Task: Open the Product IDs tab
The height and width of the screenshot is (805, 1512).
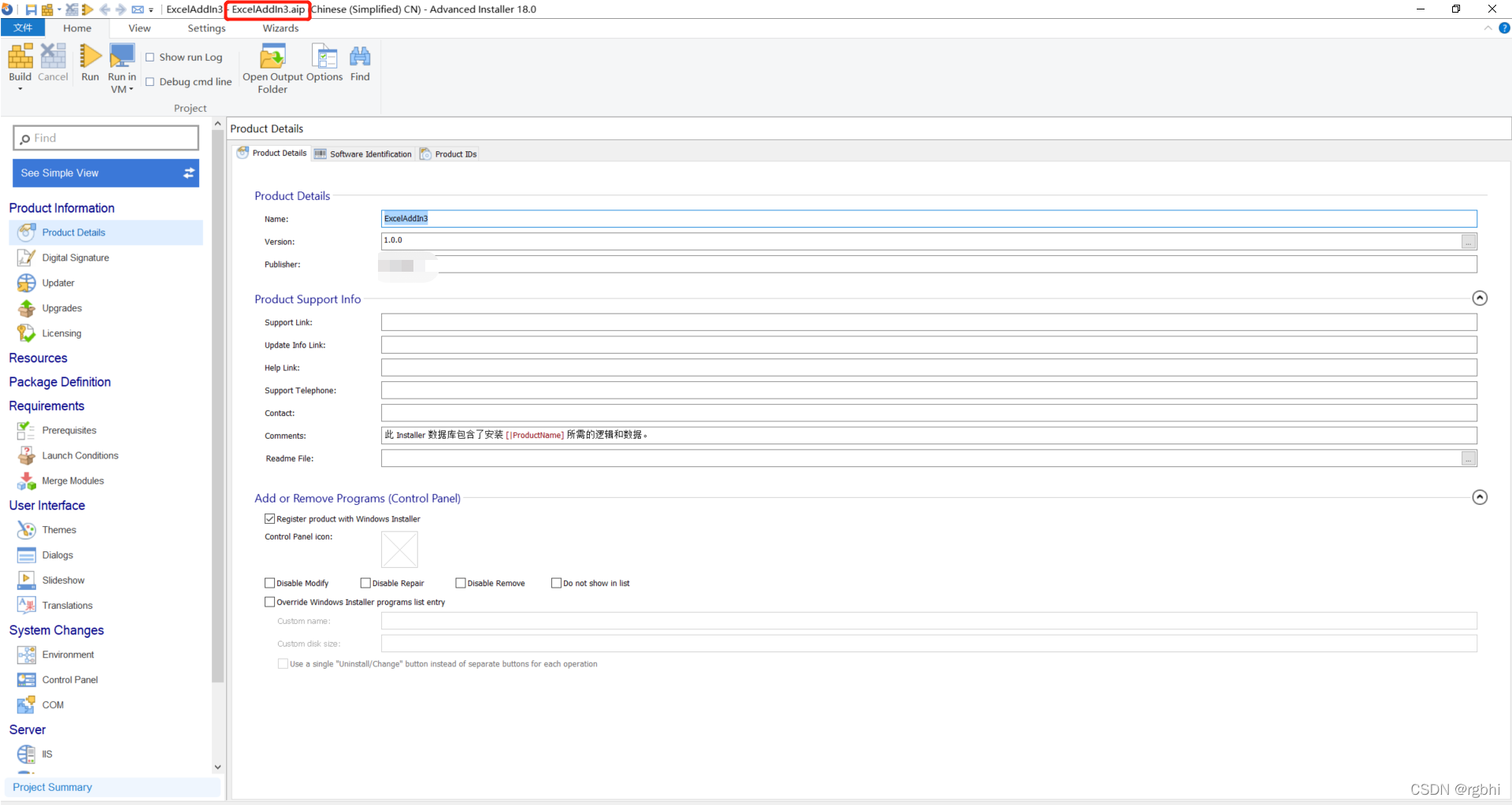Action: coord(448,154)
